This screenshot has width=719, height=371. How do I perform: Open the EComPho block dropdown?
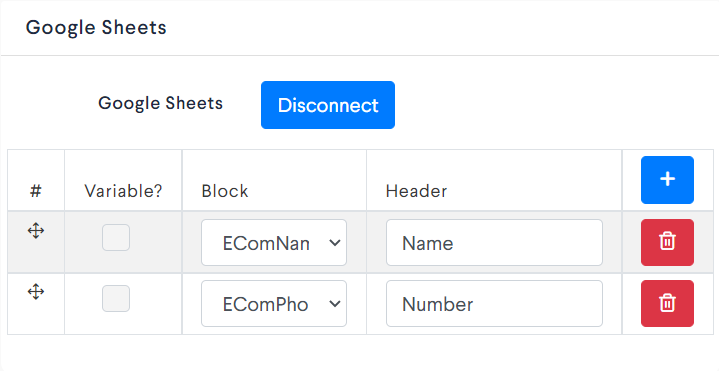[x=274, y=303]
